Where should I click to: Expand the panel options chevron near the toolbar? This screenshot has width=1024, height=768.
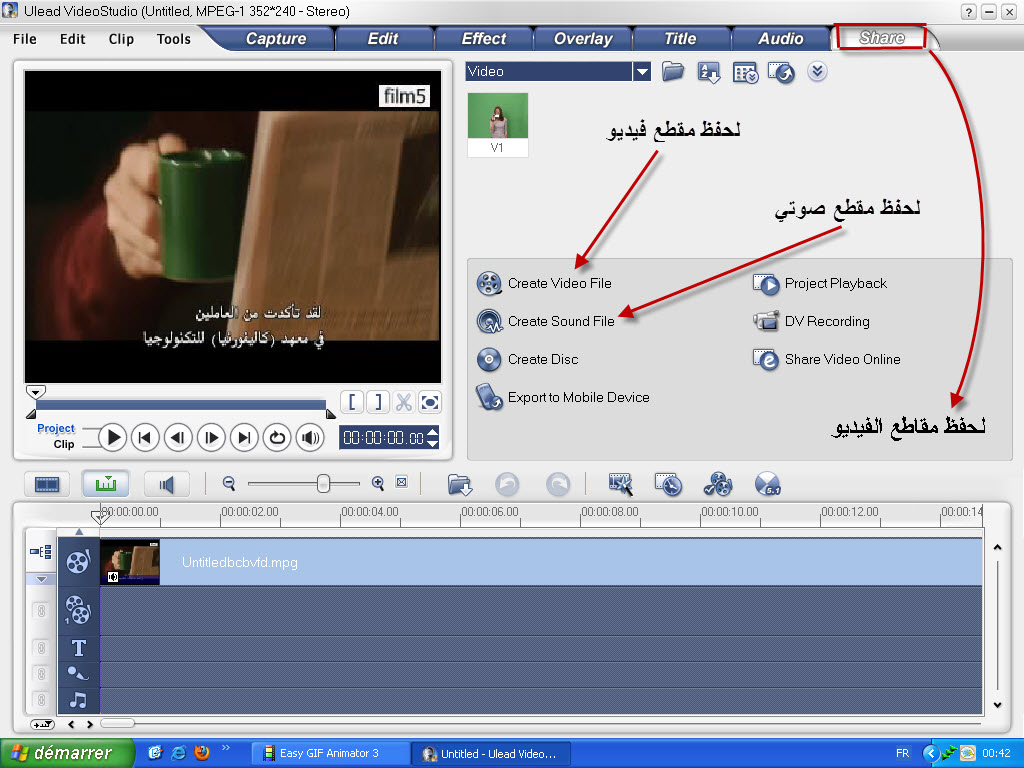(x=817, y=71)
